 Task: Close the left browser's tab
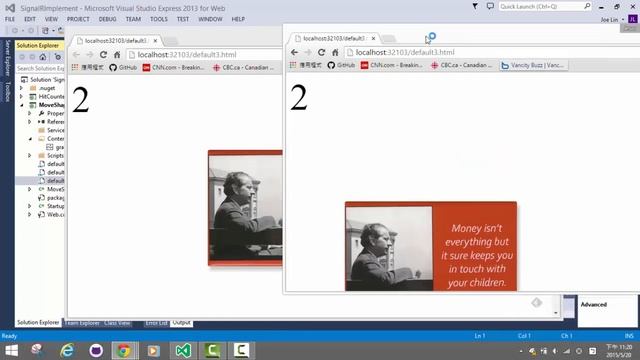point(155,41)
